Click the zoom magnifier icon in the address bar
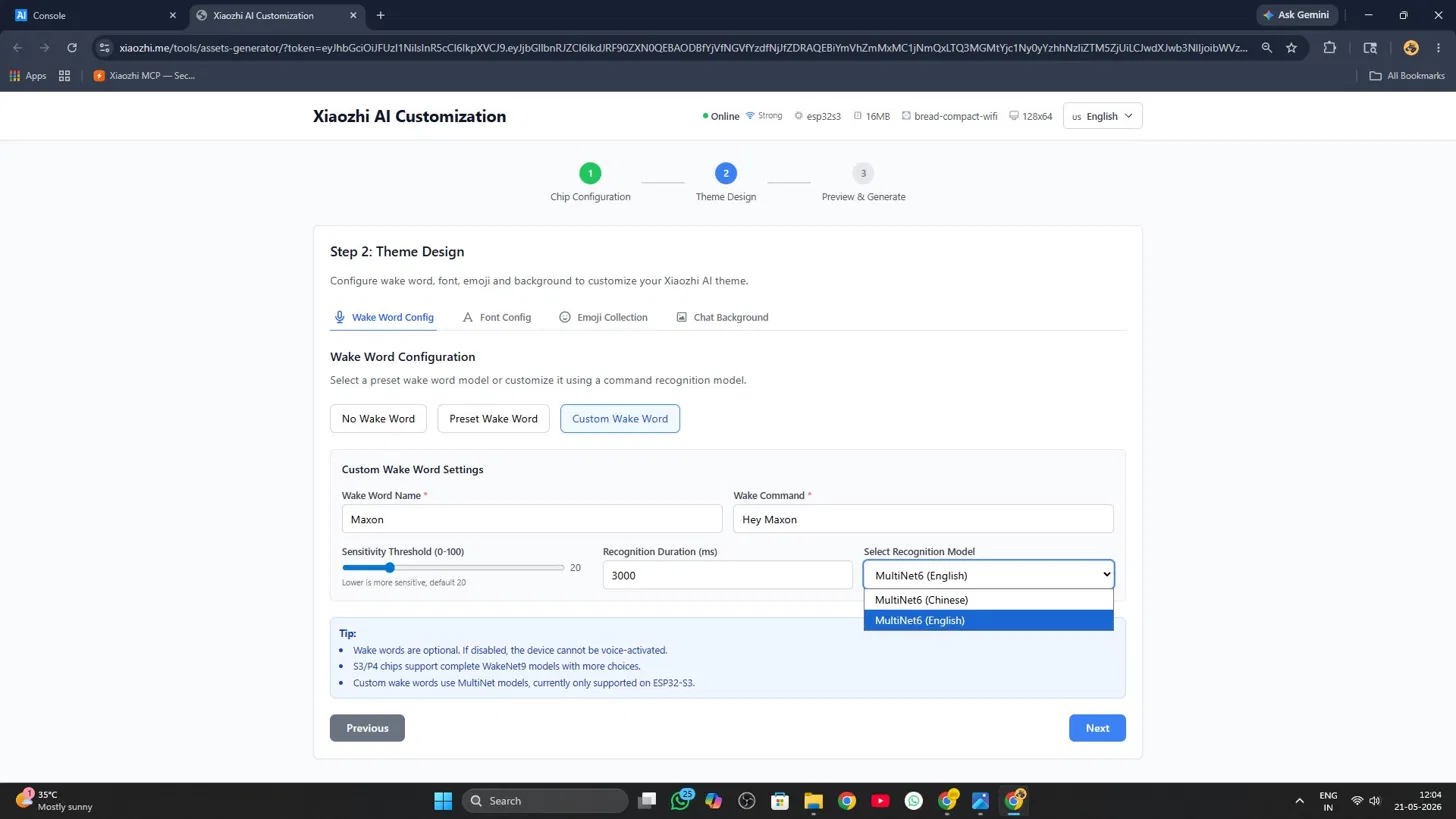The width and height of the screenshot is (1456, 819). (1267, 47)
